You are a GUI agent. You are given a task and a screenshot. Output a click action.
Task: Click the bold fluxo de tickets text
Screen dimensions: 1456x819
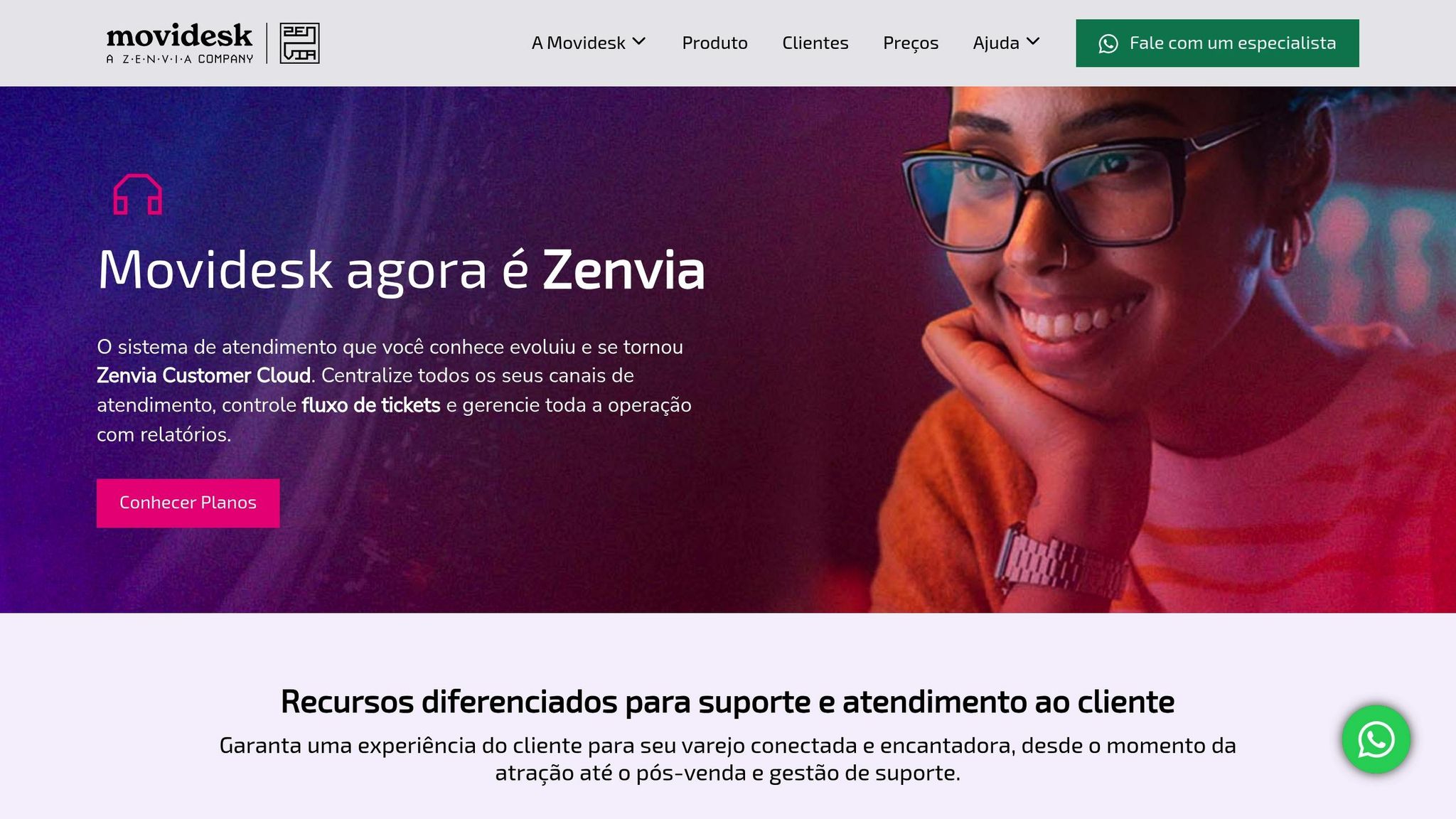click(x=371, y=405)
